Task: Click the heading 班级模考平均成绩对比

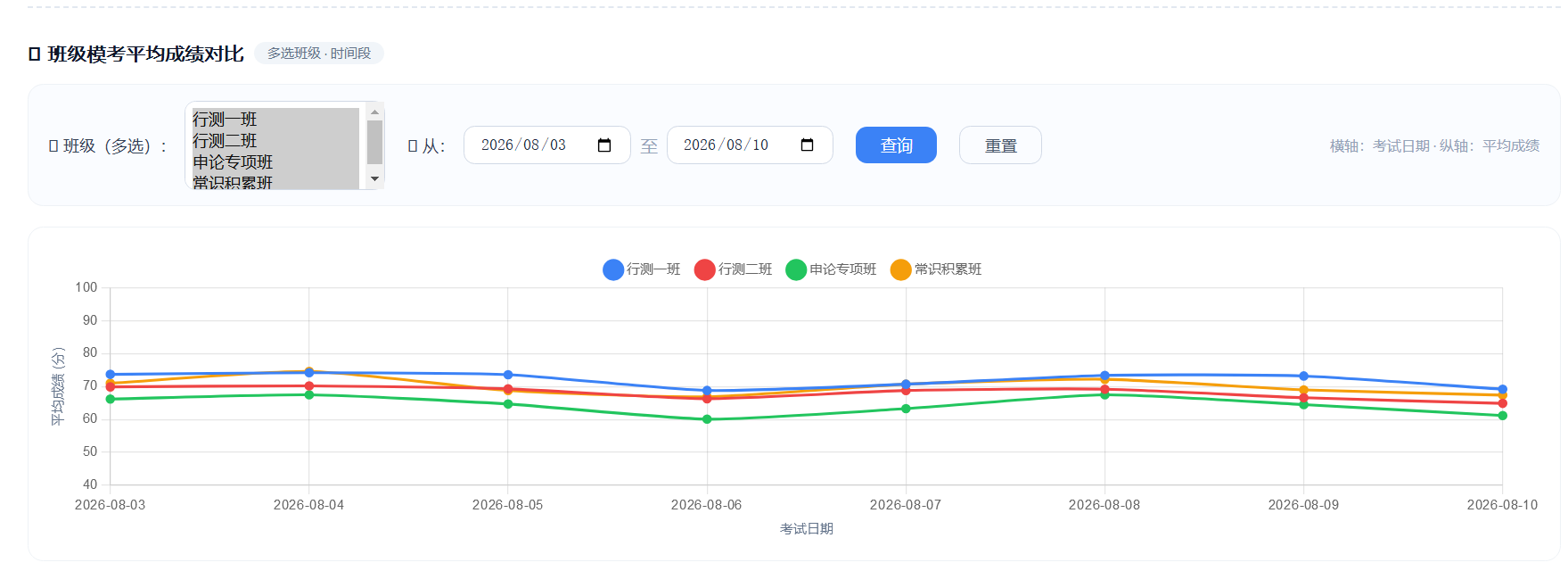Action: pyautogui.click(x=145, y=54)
